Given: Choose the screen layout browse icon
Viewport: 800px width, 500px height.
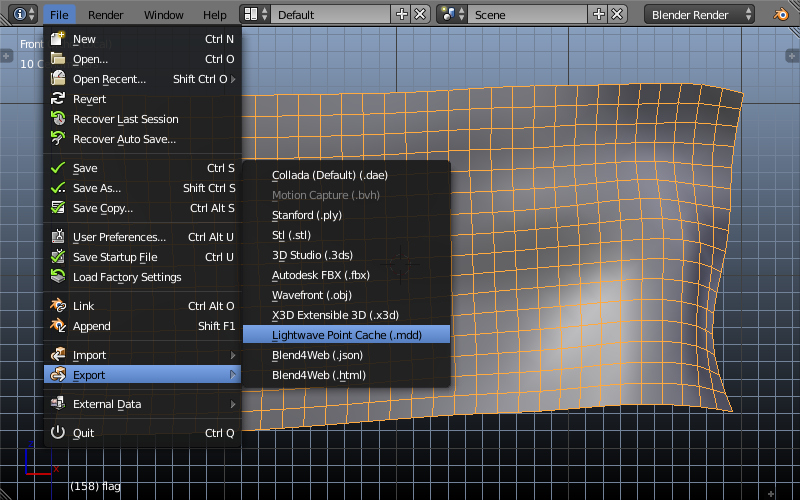Looking at the screenshot, I should pos(256,14).
